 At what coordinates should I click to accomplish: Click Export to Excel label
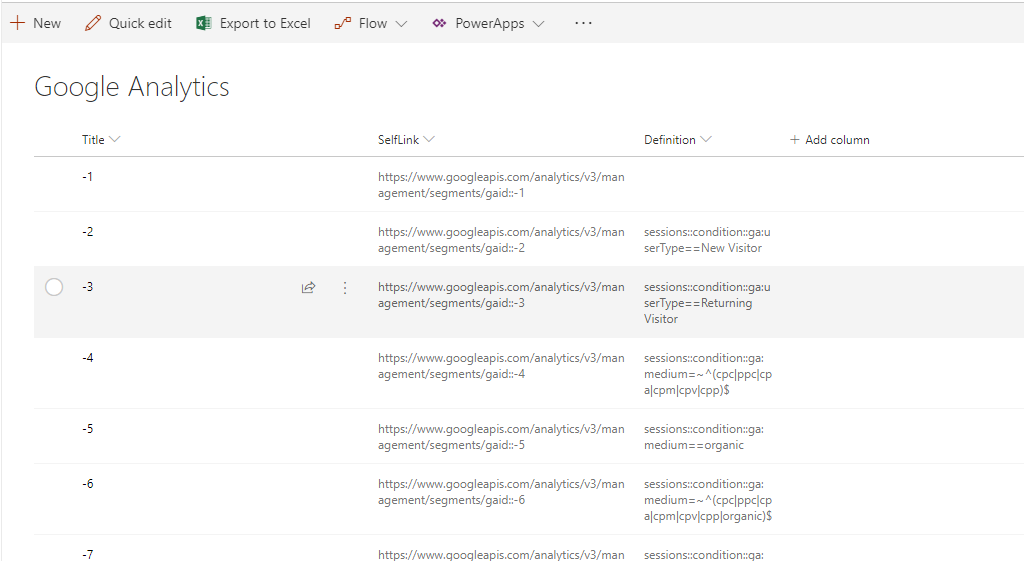(265, 23)
